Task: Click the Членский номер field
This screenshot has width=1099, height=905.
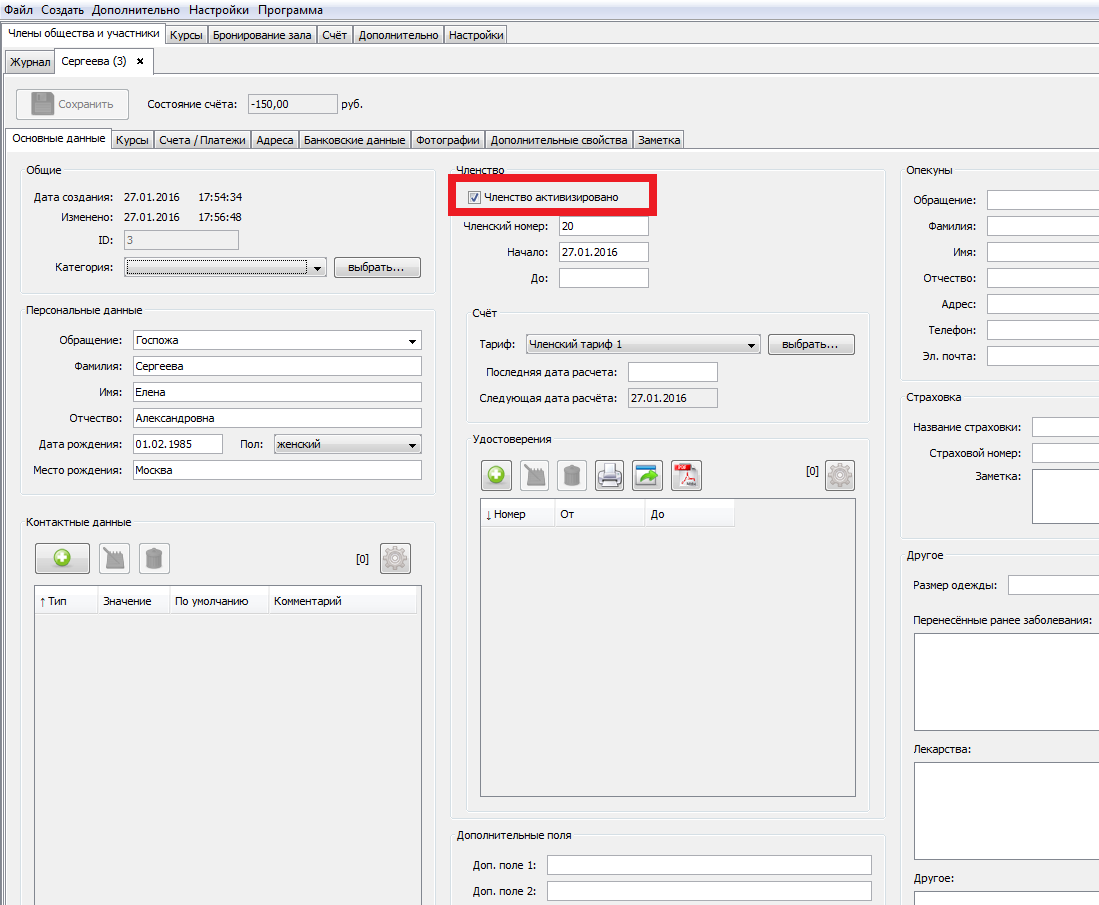Action: tap(603, 226)
